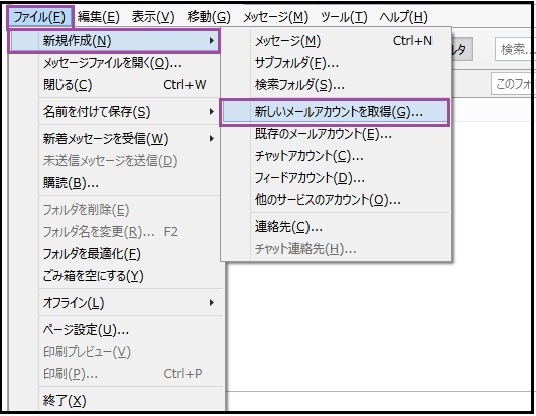Screen dimensions: 536x416
Task: Open the 移動(G) menu
Action: point(209,16)
